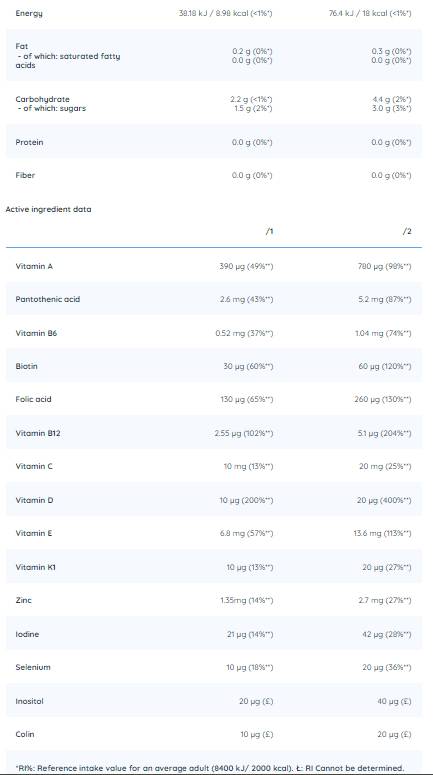Click the /1 column header
The image size is (433, 775).
tap(269, 231)
